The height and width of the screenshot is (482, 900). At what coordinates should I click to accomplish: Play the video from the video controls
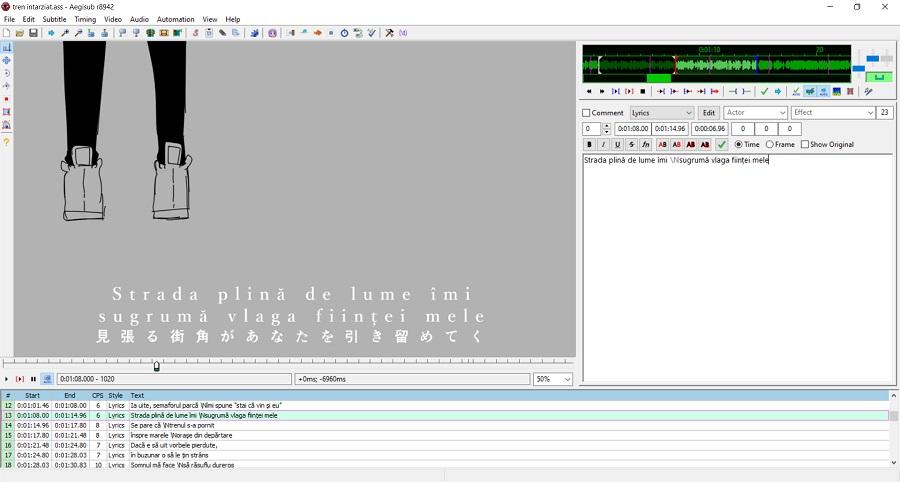click(7, 379)
